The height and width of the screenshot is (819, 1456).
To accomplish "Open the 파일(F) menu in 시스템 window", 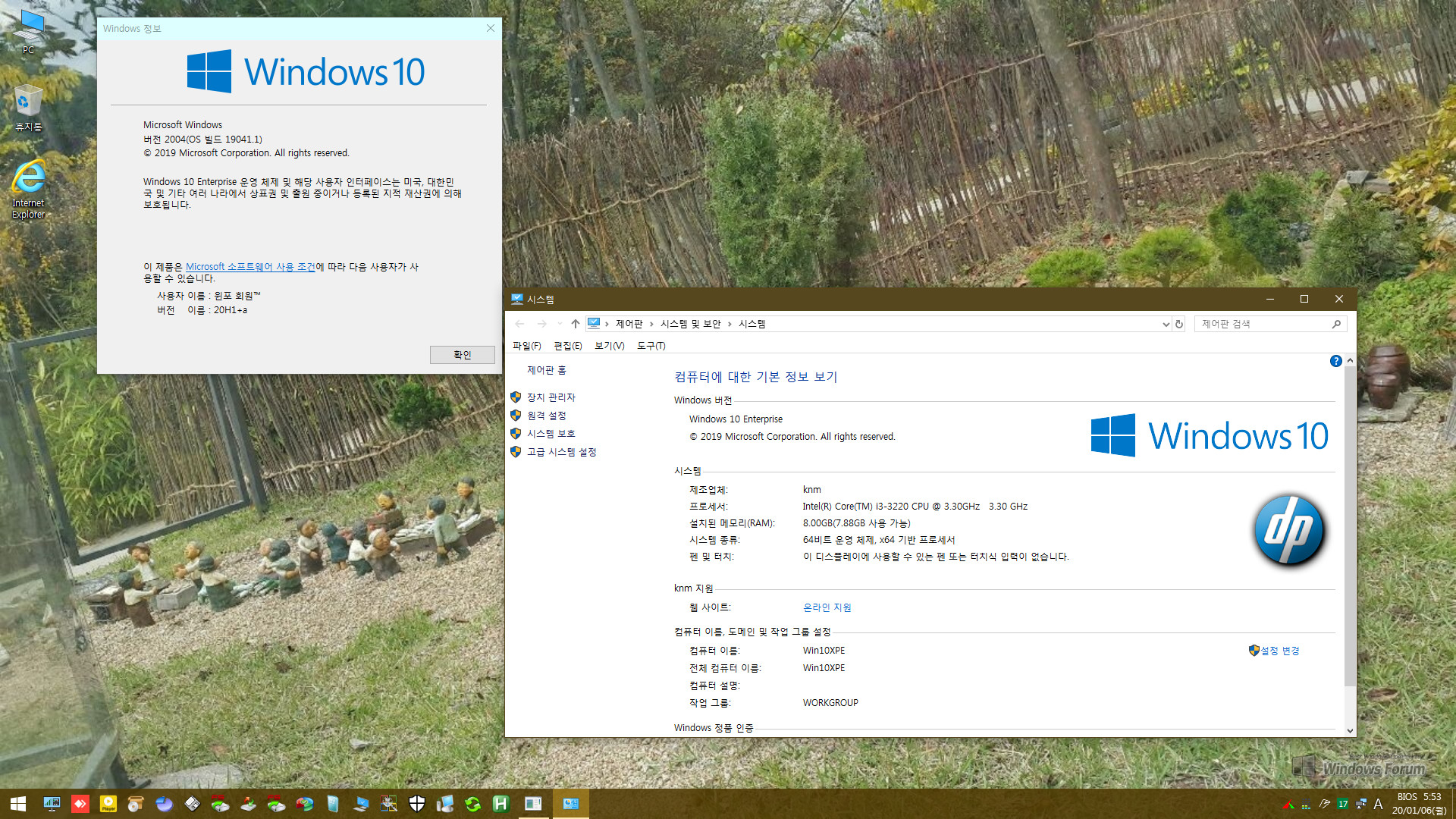I will tap(527, 346).
